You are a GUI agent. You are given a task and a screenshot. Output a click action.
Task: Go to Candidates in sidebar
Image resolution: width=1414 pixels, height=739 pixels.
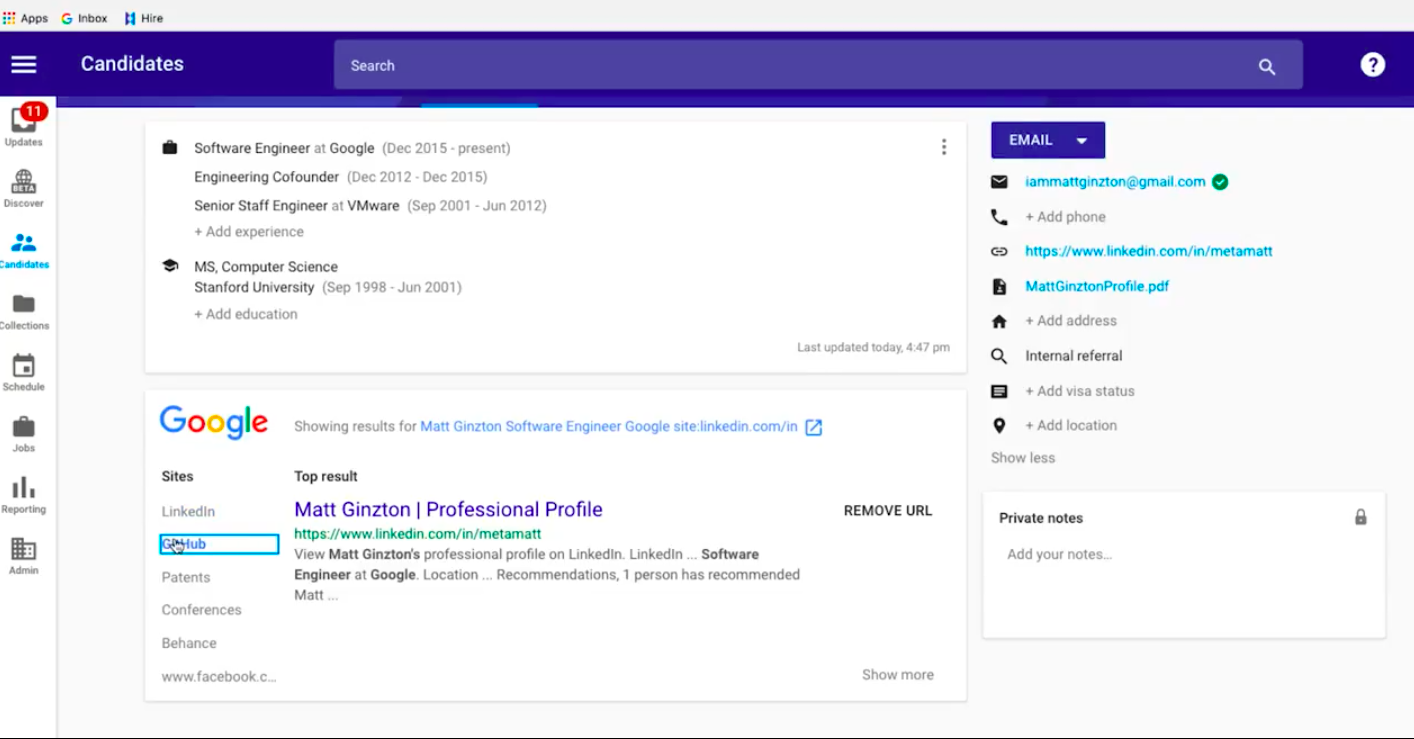pos(24,250)
